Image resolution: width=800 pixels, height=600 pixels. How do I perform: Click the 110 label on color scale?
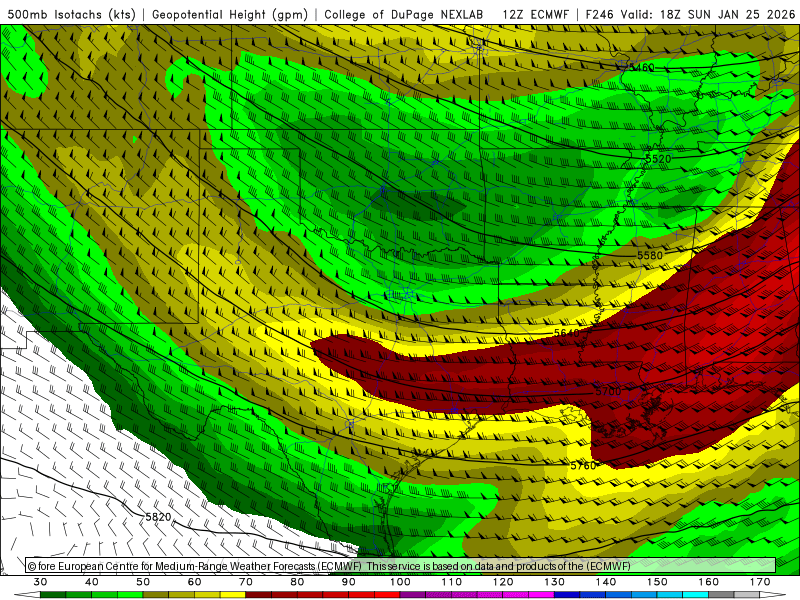(x=452, y=582)
